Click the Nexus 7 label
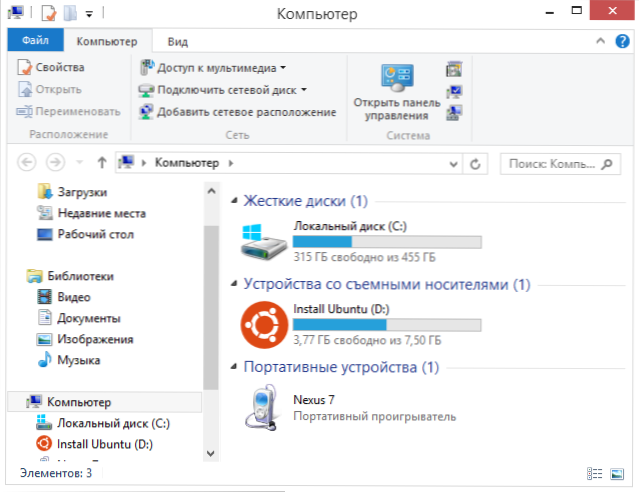The height and width of the screenshot is (492, 639). 314,400
